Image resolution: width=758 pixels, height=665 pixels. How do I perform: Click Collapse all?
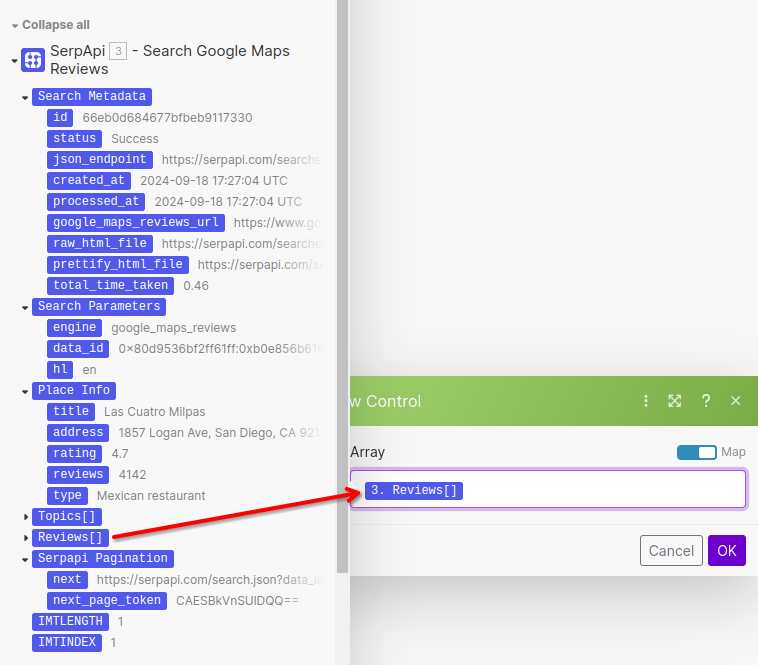pyautogui.click(x=56, y=25)
